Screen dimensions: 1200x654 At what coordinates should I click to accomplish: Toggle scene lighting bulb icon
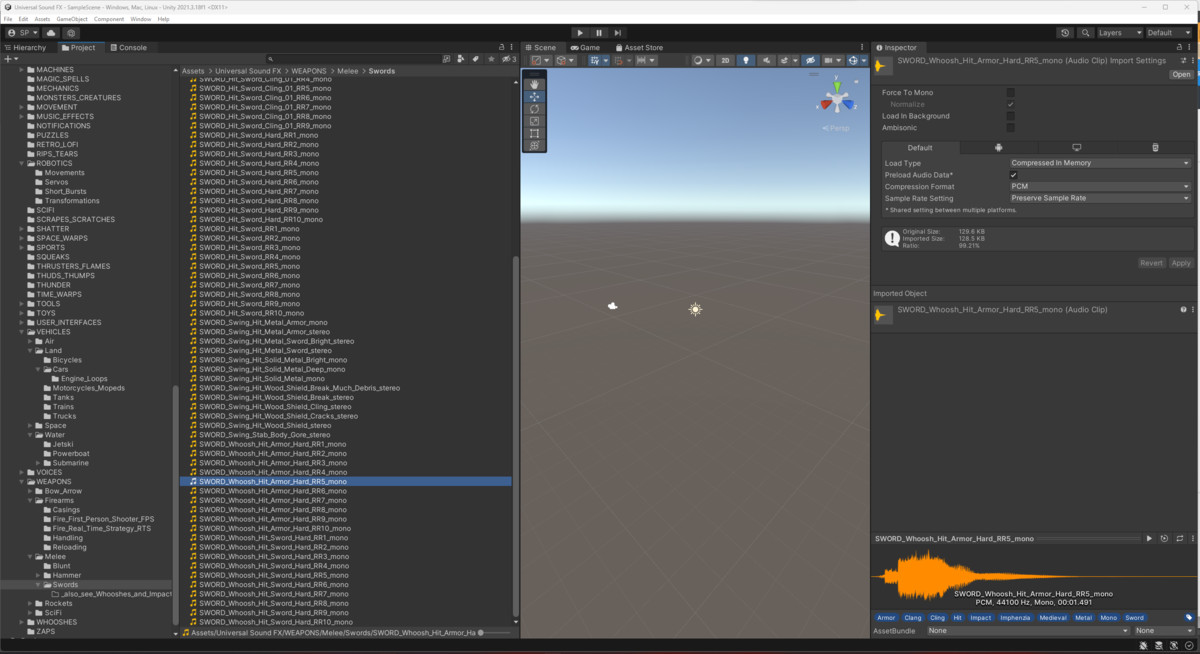pyautogui.click(x=745, y=60)
